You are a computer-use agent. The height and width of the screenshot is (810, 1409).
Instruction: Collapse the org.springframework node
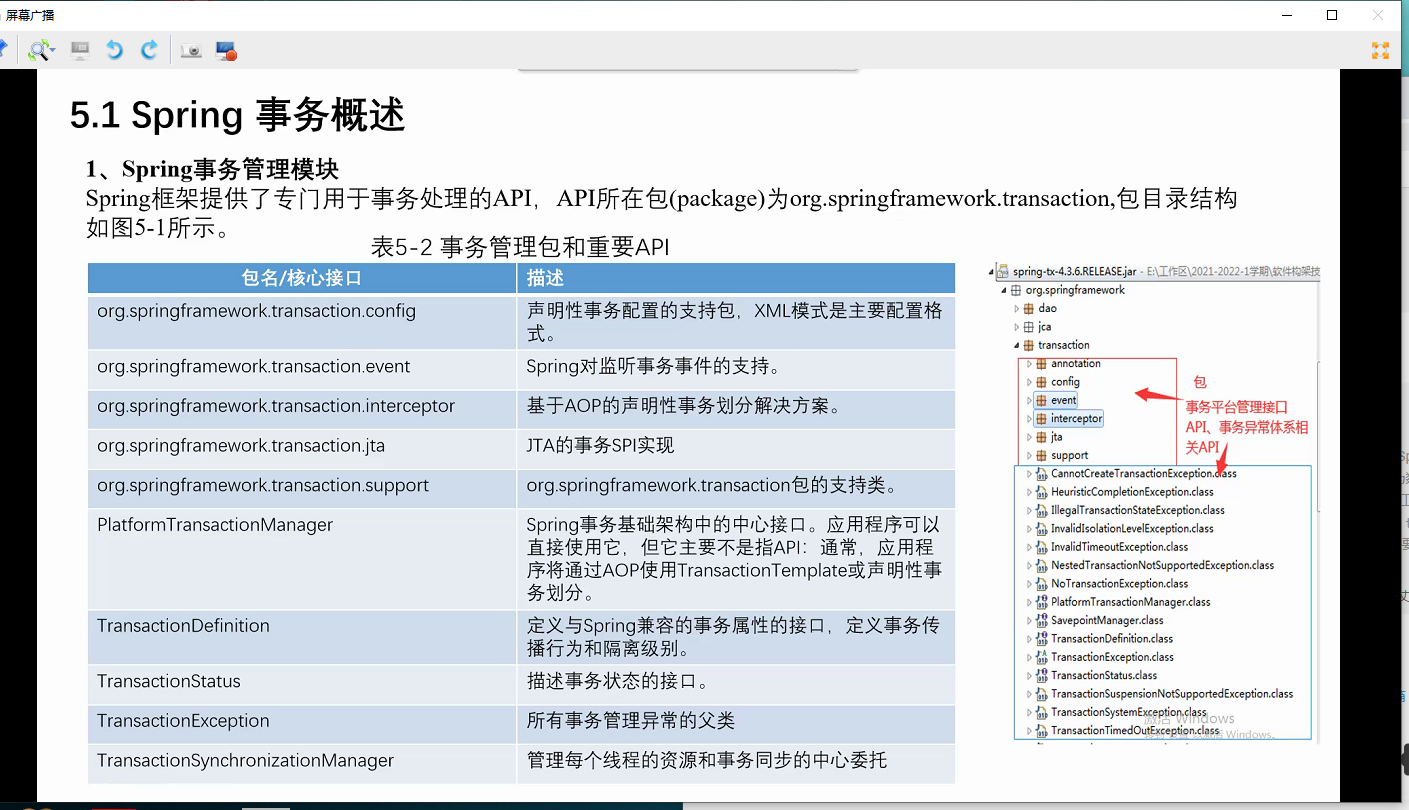click(1003, 290)
